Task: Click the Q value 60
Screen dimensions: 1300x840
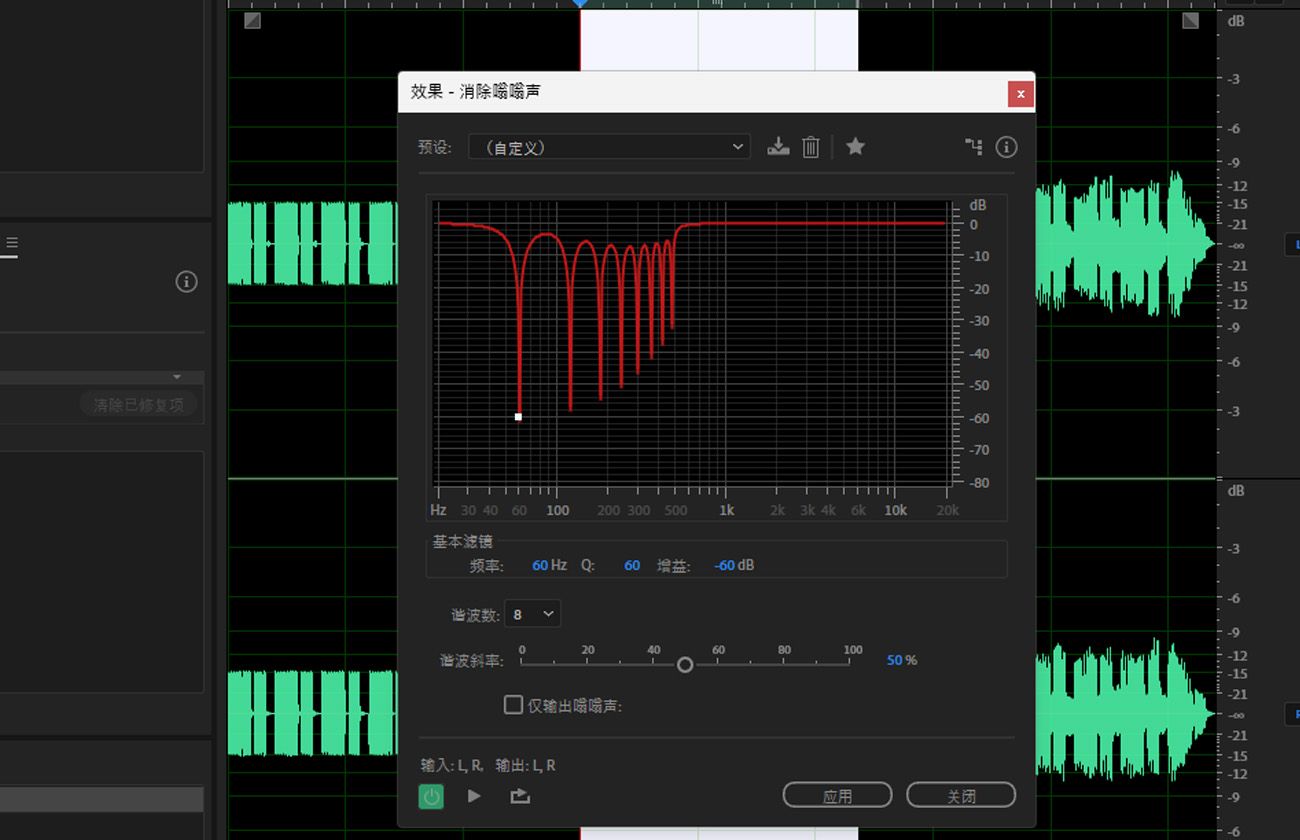Action: click(632, 565)
